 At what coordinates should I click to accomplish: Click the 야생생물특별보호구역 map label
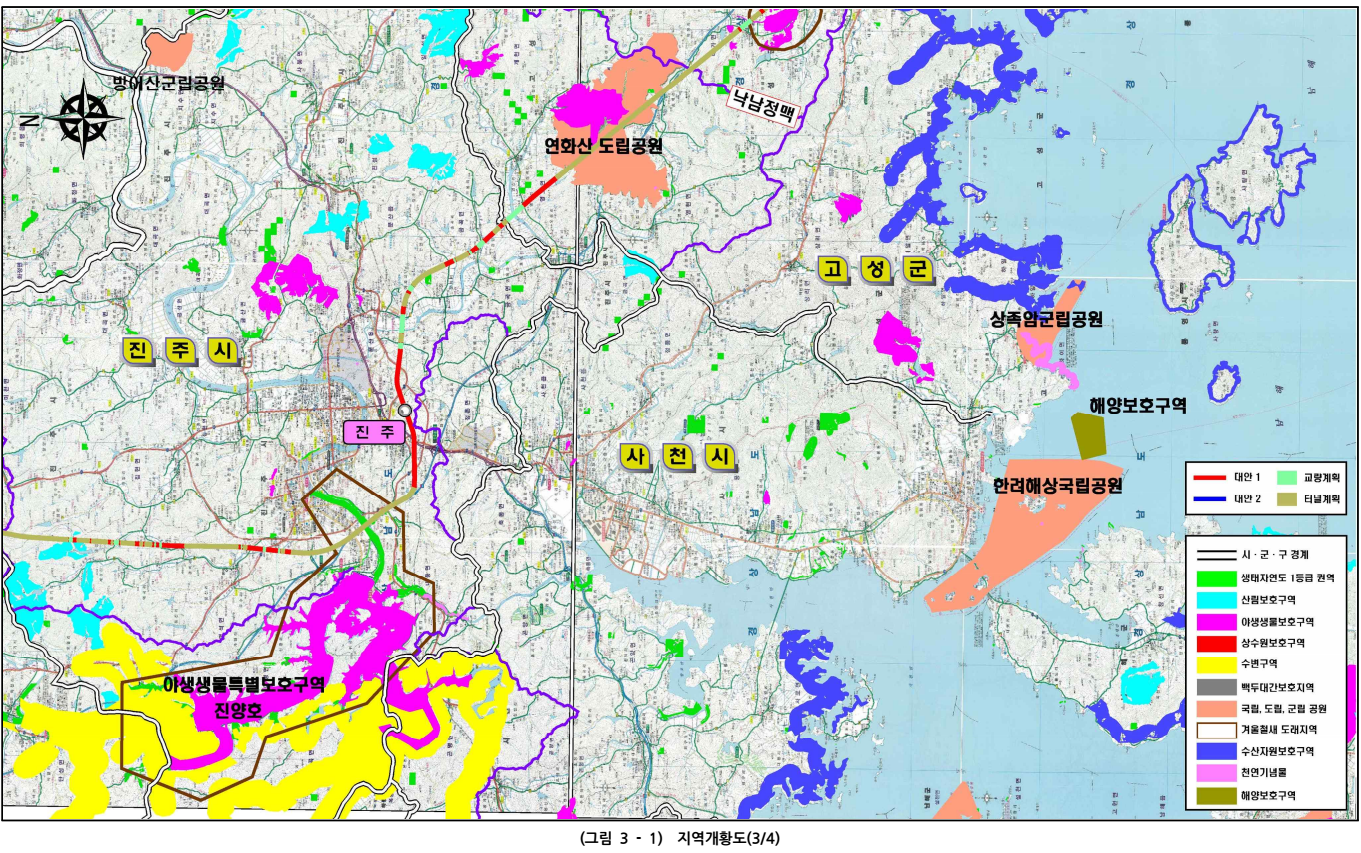pos(245,686)
